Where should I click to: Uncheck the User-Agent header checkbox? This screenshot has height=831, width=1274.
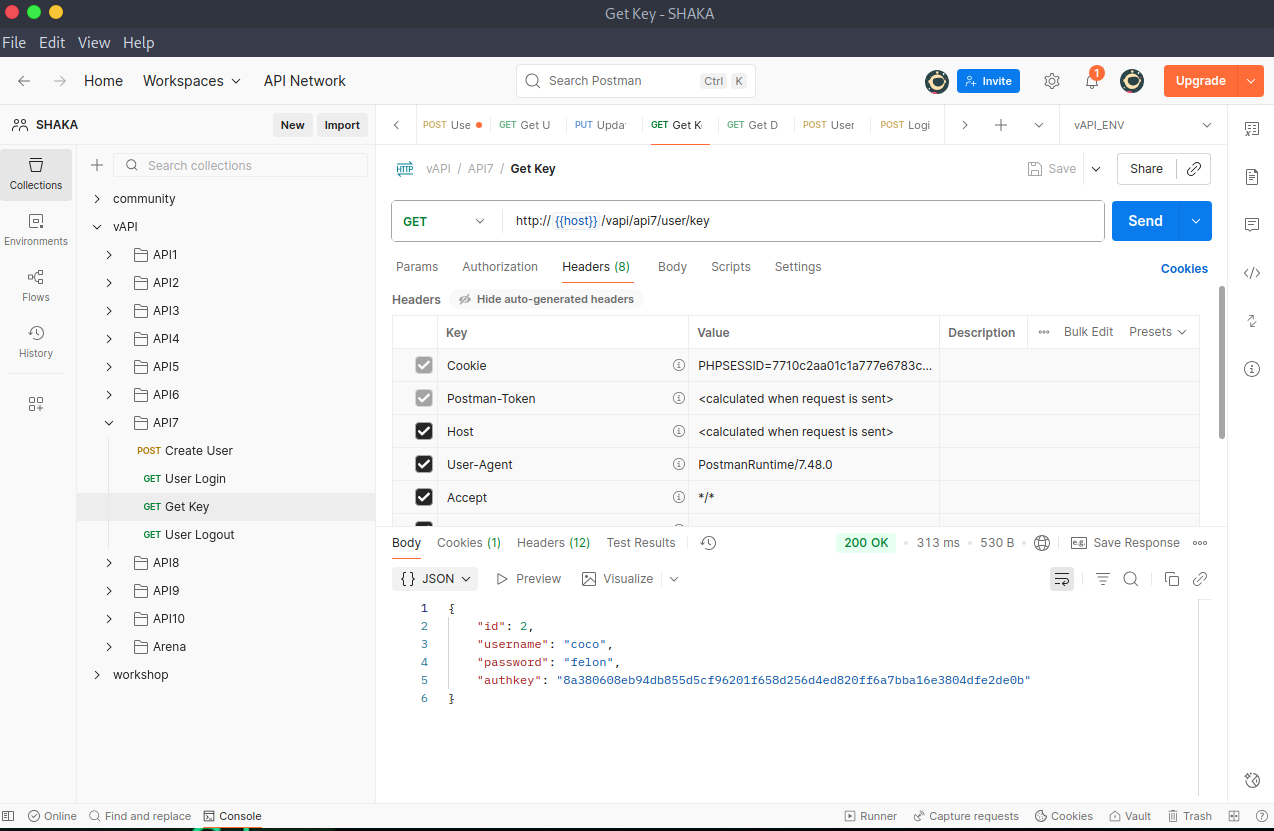point(424,465)
